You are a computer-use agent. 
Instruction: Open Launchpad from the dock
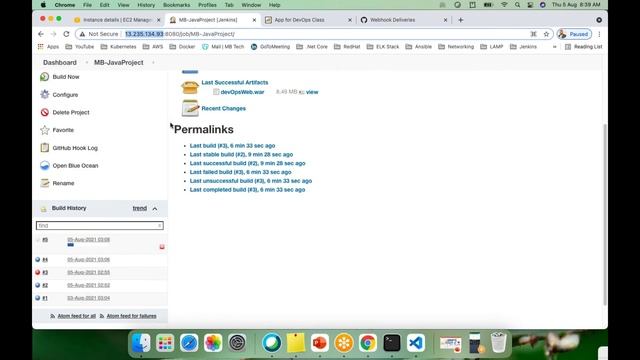[x=165, y=343]
